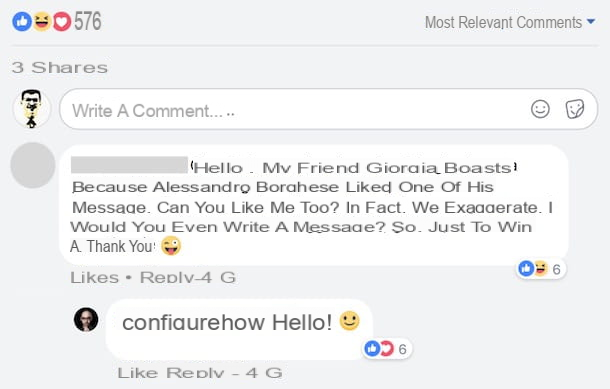Viewport: 610px width, 389px height.
Task: Reply to the Alessandro Borghese comment
Action: click(x=167, y=277)
